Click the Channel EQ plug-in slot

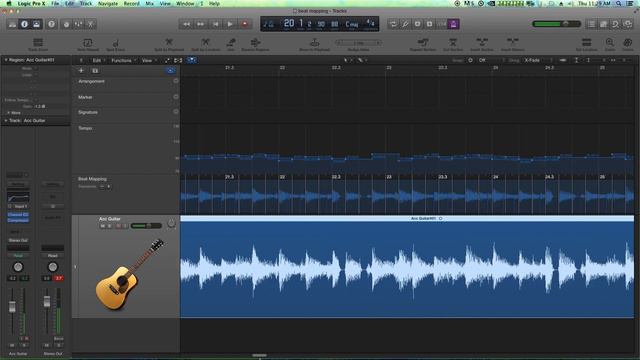point(18,215)
